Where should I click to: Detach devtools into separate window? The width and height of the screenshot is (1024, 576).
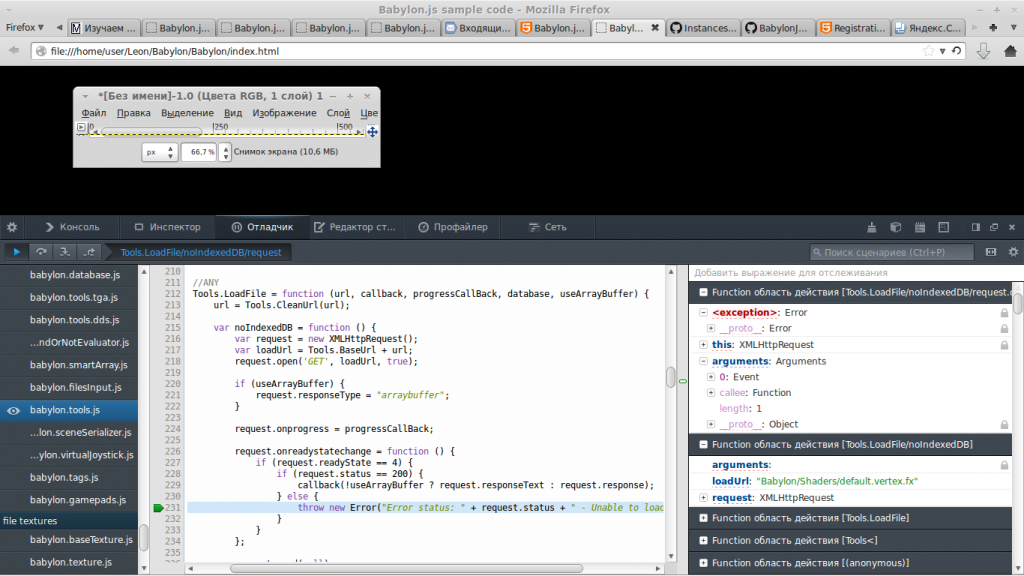pyautogui.click(x=994, y=227)
